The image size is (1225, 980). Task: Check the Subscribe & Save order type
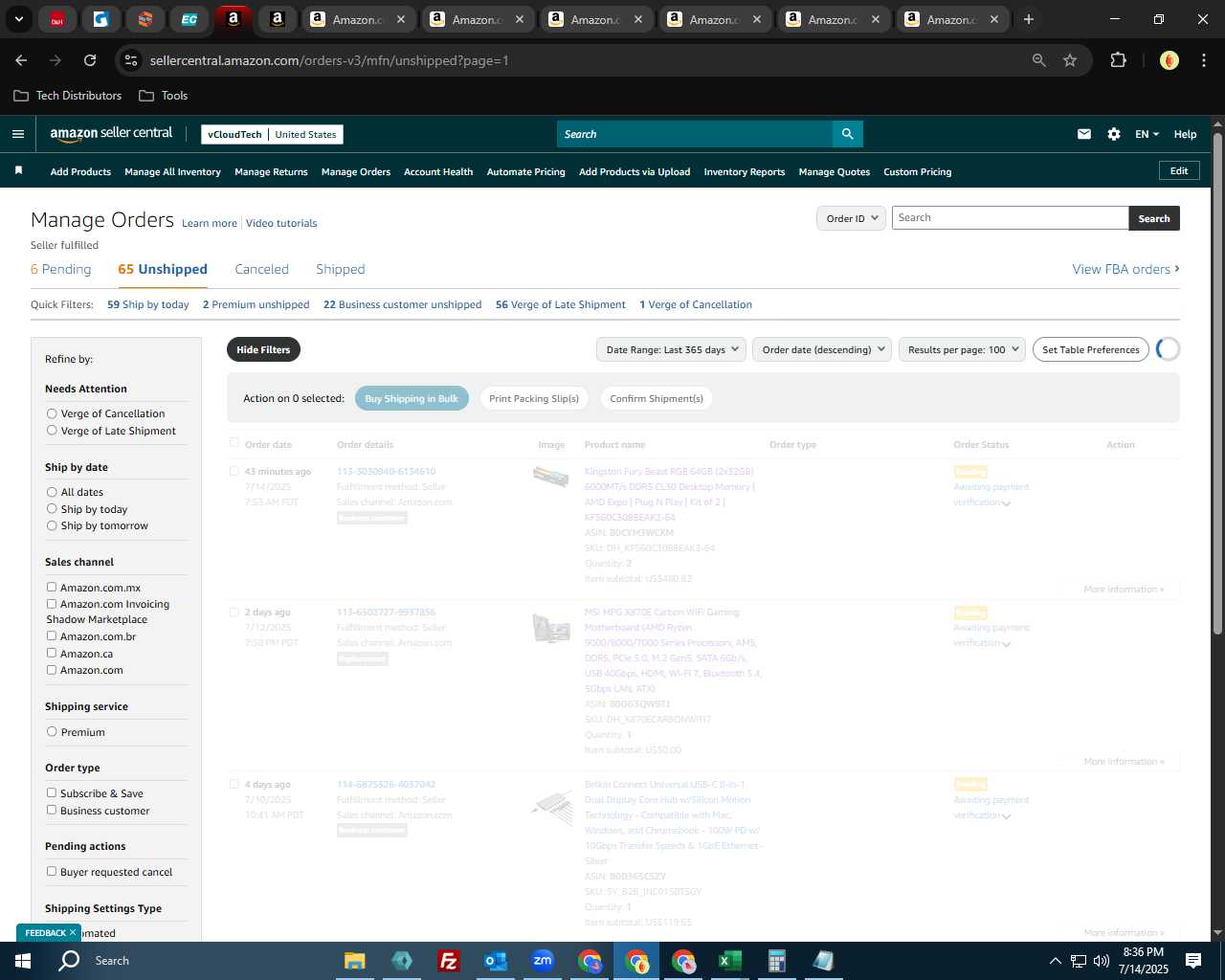[x=52, y=793]
